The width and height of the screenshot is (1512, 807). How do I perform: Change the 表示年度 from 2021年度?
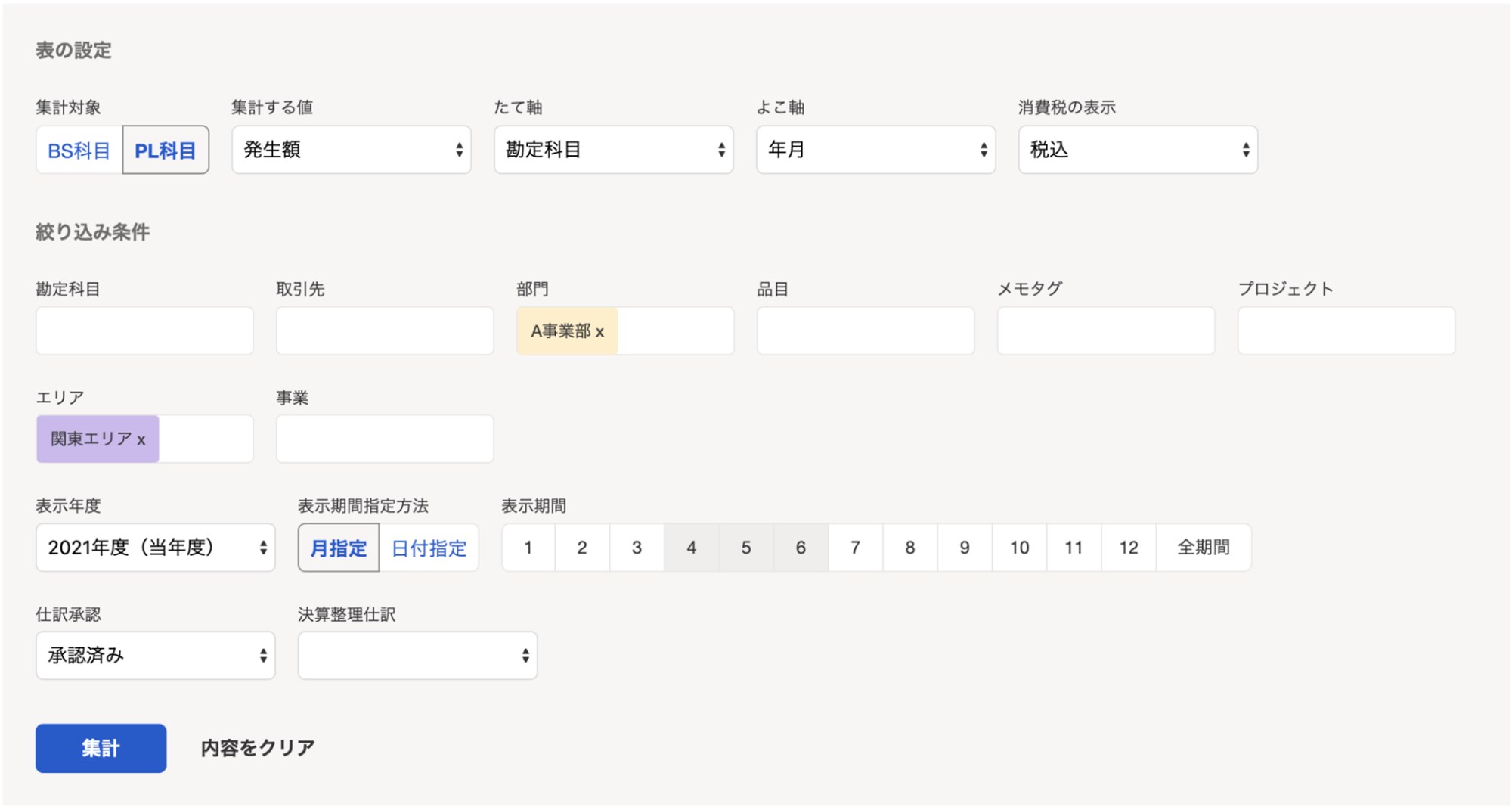pyautogui.click(x=155, y=548)
